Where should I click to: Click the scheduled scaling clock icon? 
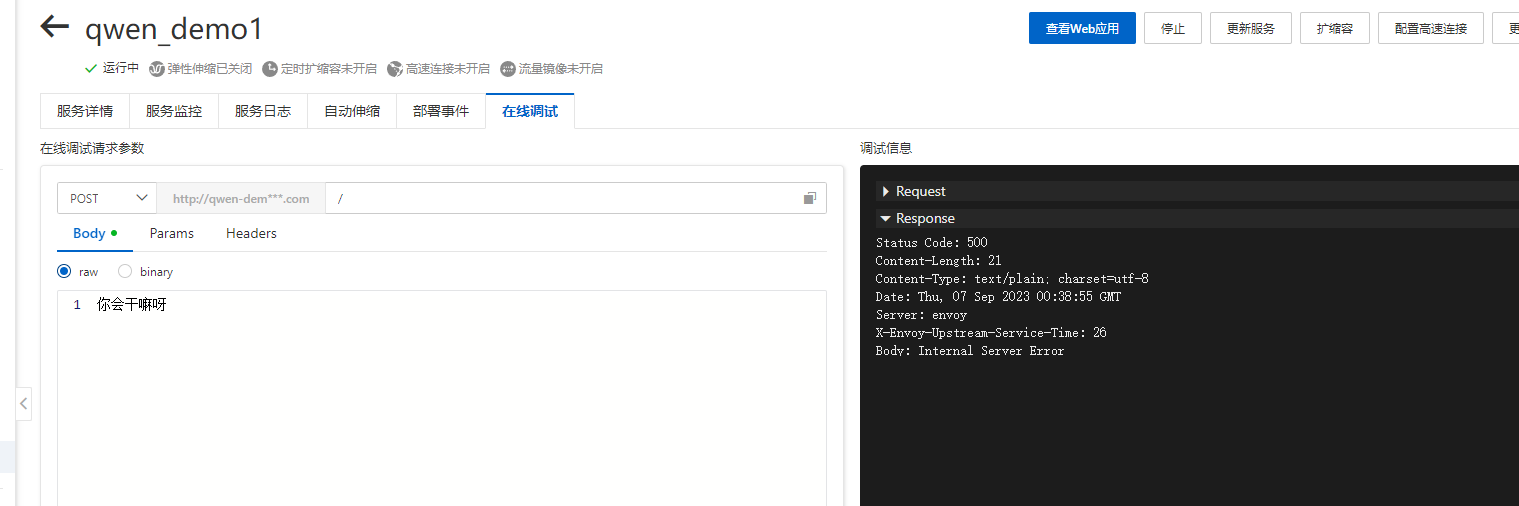click(x=270, y=69)
